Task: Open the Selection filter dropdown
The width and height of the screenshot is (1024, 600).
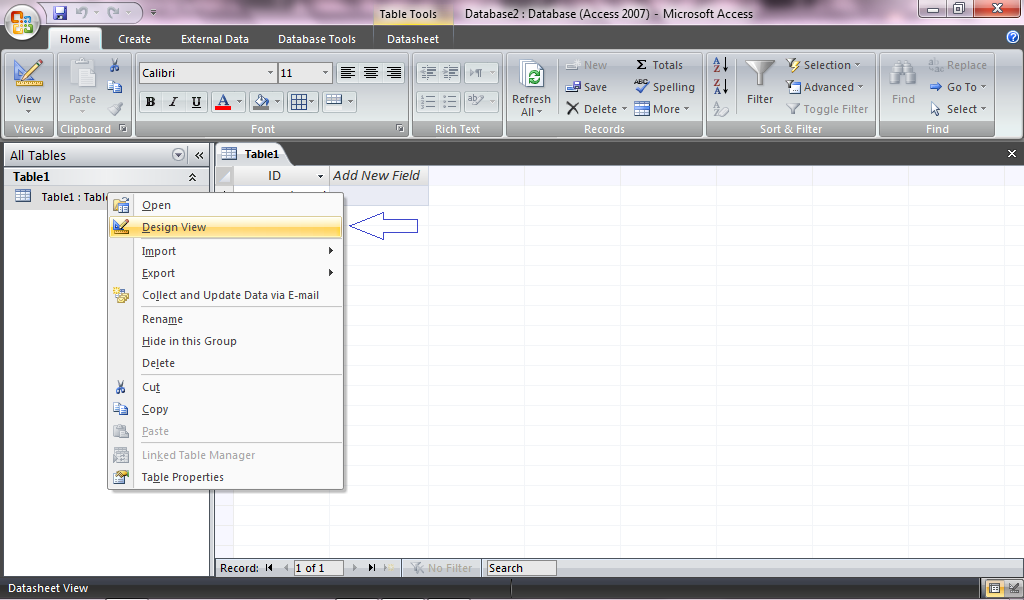Action: point(824,65)
